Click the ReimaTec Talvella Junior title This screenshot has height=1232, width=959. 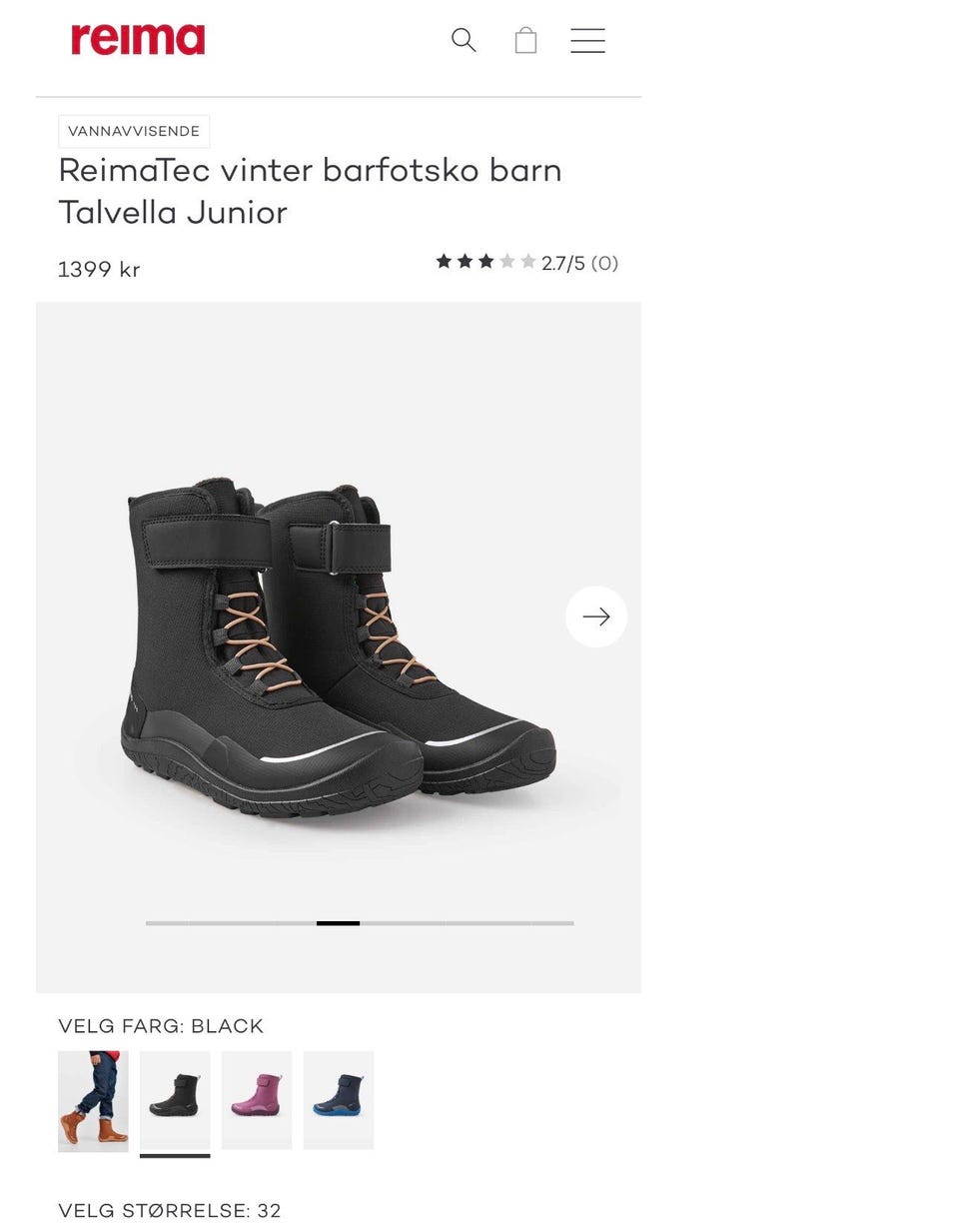coord(310,191)
